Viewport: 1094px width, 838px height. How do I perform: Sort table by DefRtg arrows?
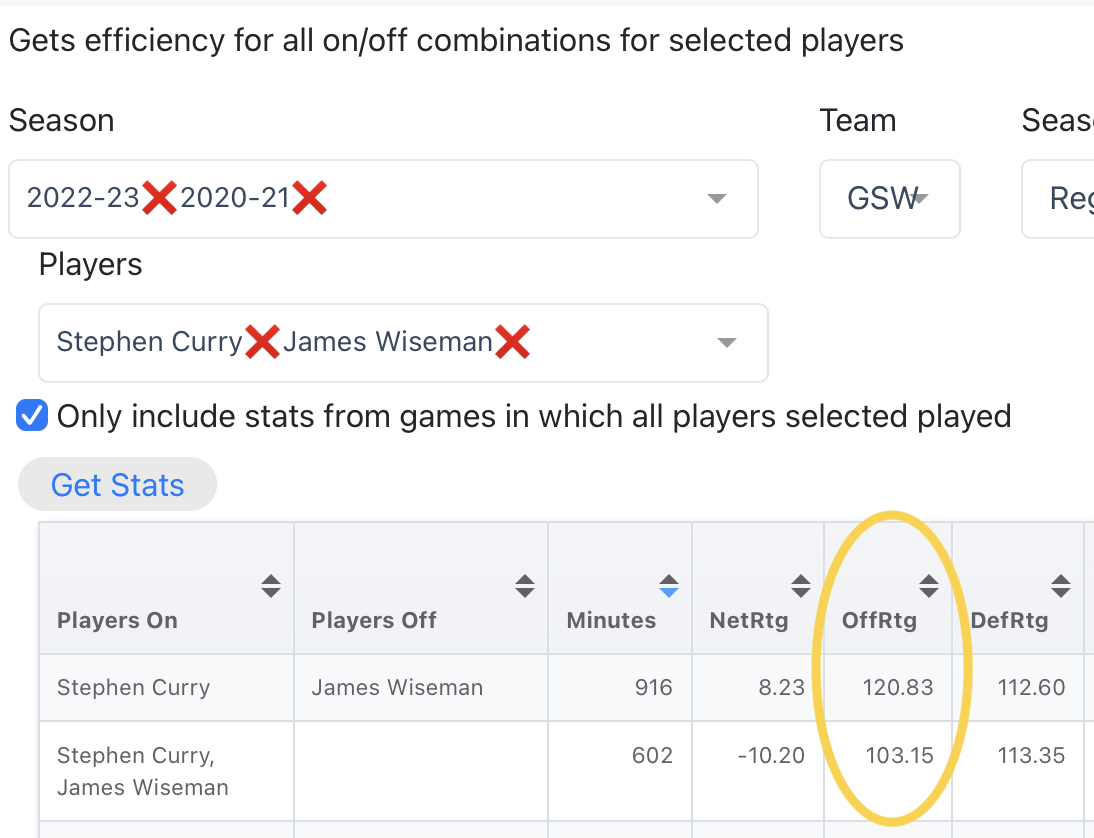click(1061, 586)
